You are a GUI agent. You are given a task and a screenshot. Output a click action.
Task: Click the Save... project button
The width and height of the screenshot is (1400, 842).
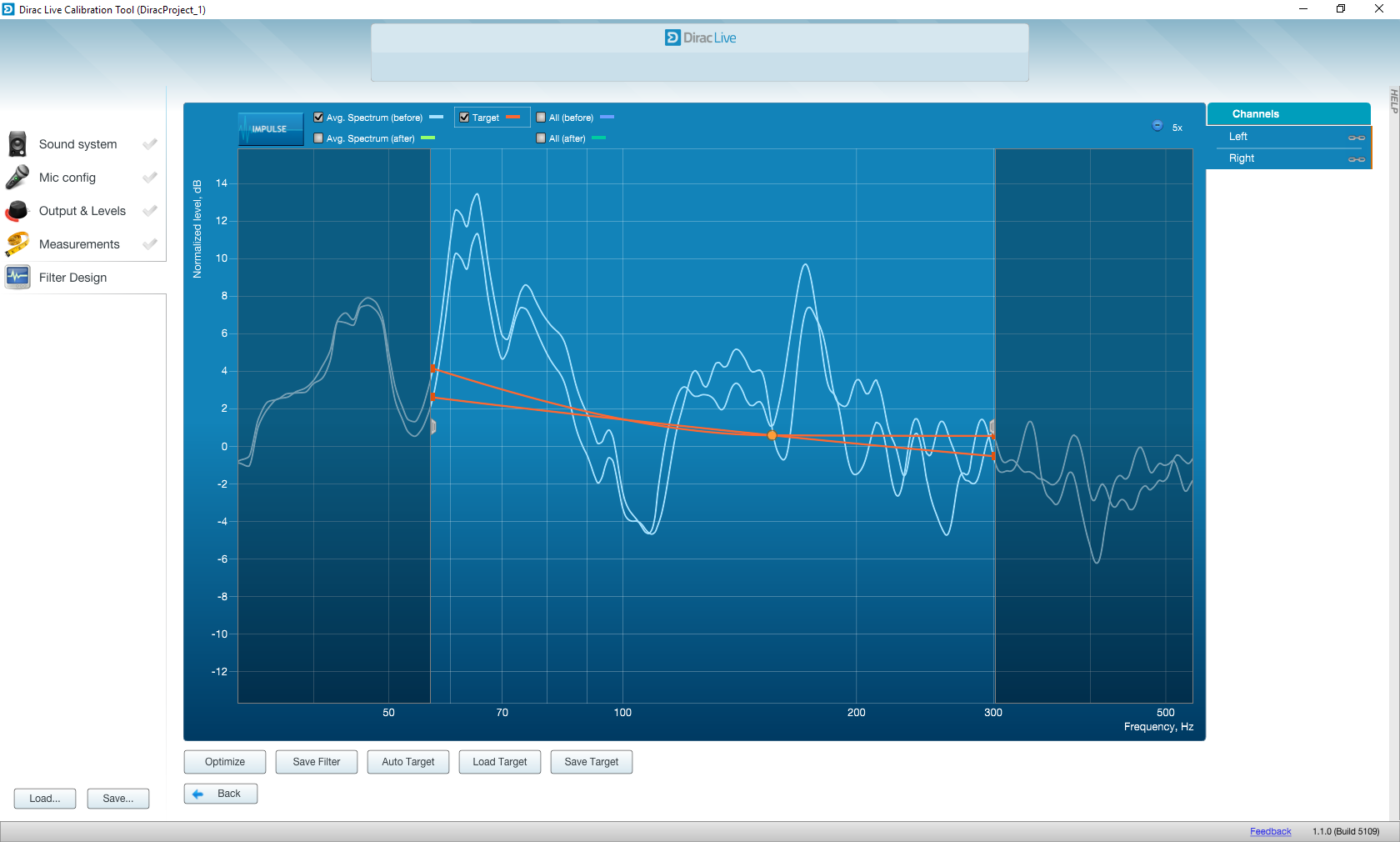(118, 799)
